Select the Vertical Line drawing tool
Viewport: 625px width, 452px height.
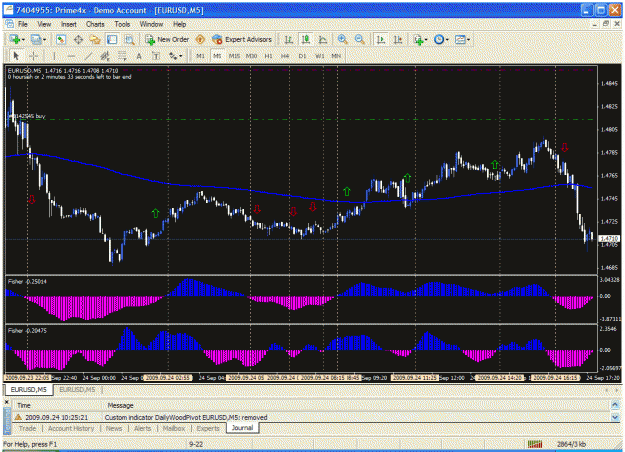point(54,56)
